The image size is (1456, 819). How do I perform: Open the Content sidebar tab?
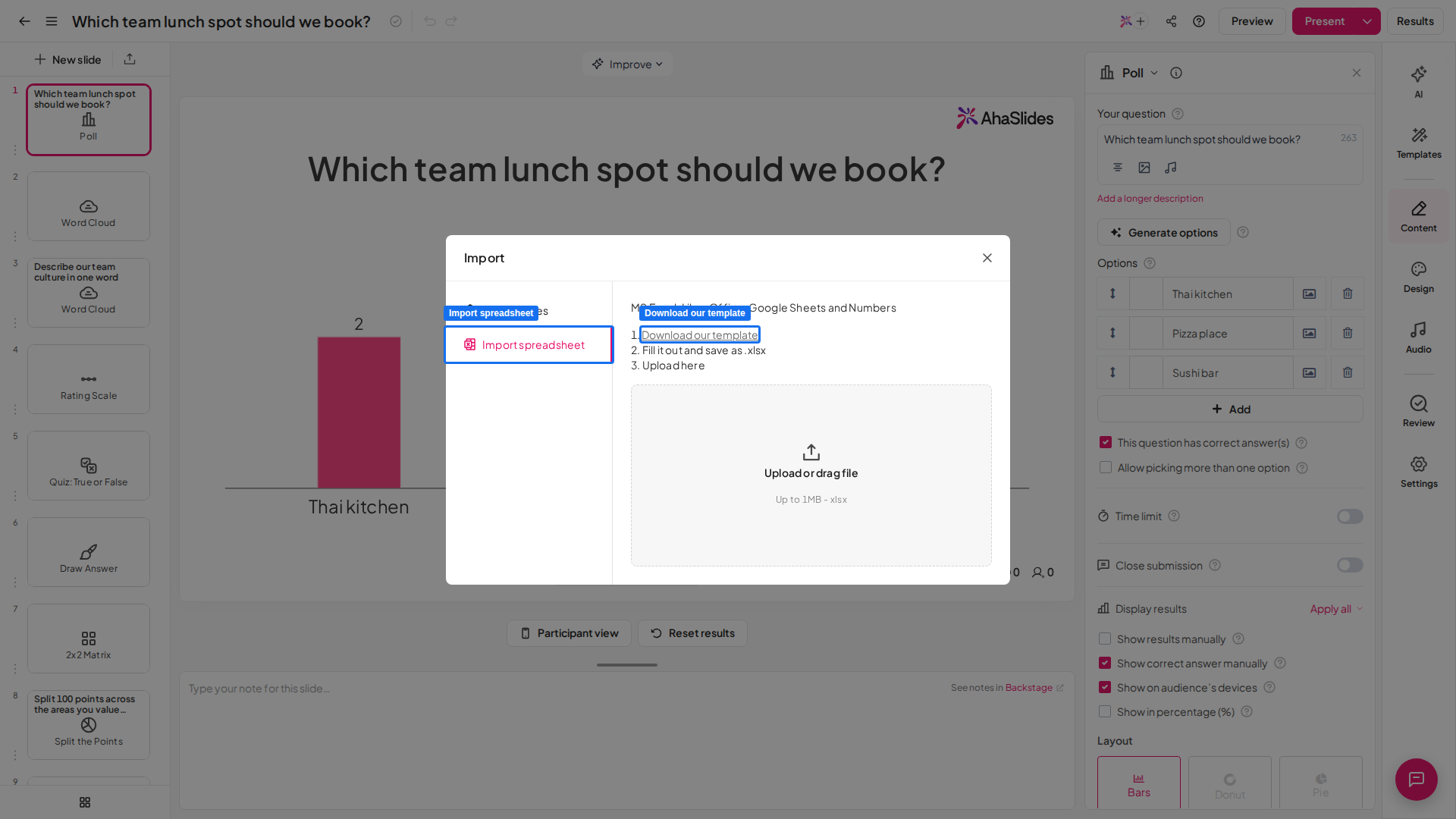coord(1419,216)
